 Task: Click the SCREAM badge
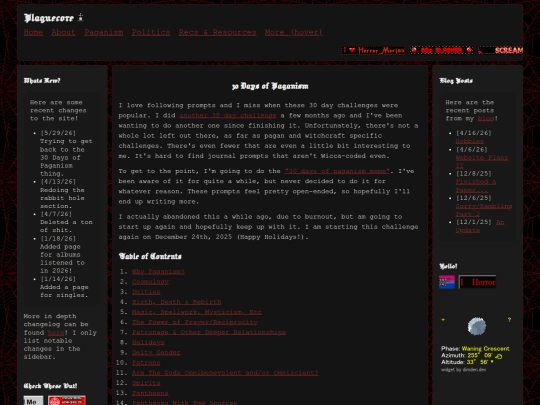[x=500, y=50]
